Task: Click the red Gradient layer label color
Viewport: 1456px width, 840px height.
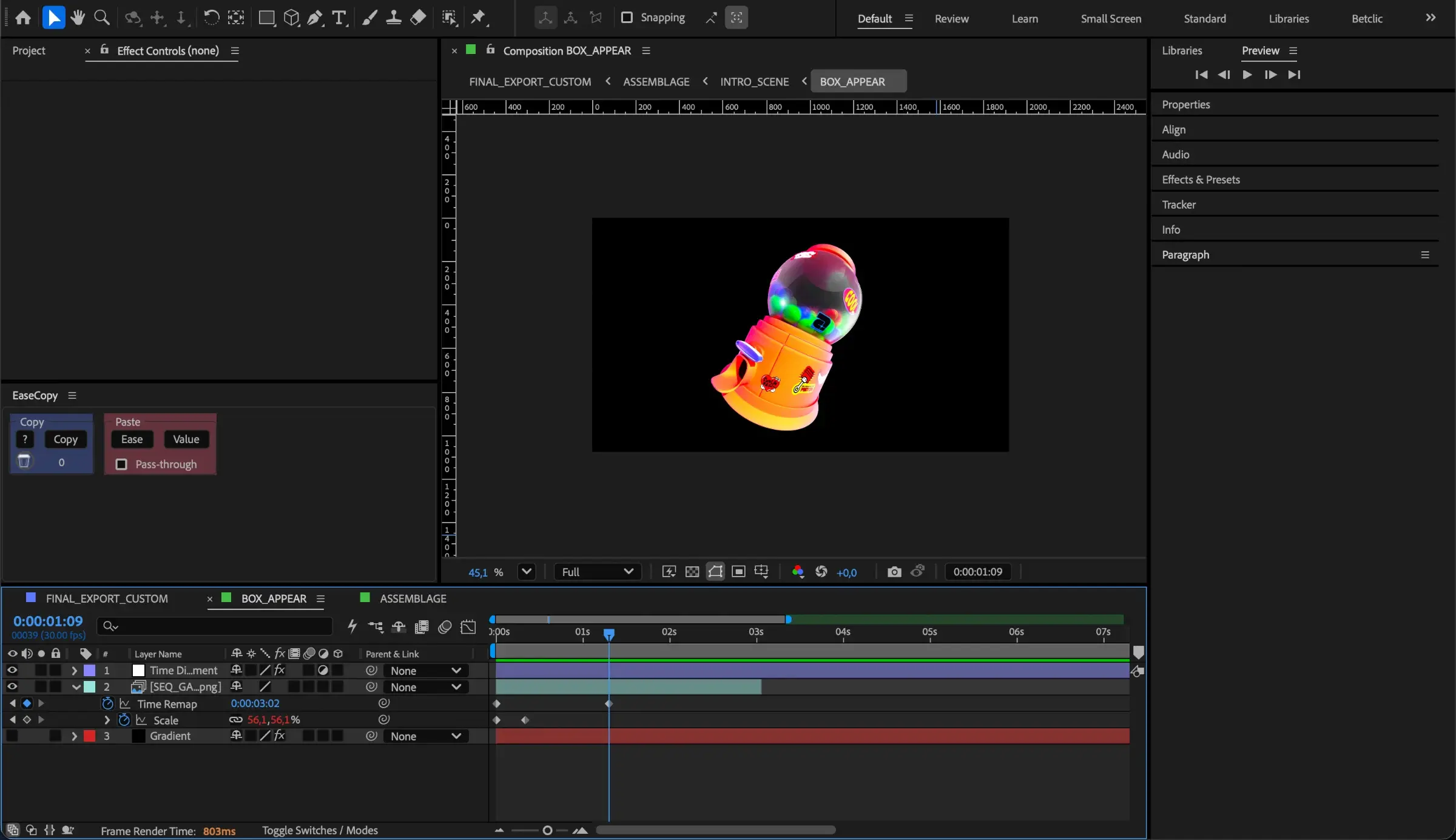Action: pos(90,736)
